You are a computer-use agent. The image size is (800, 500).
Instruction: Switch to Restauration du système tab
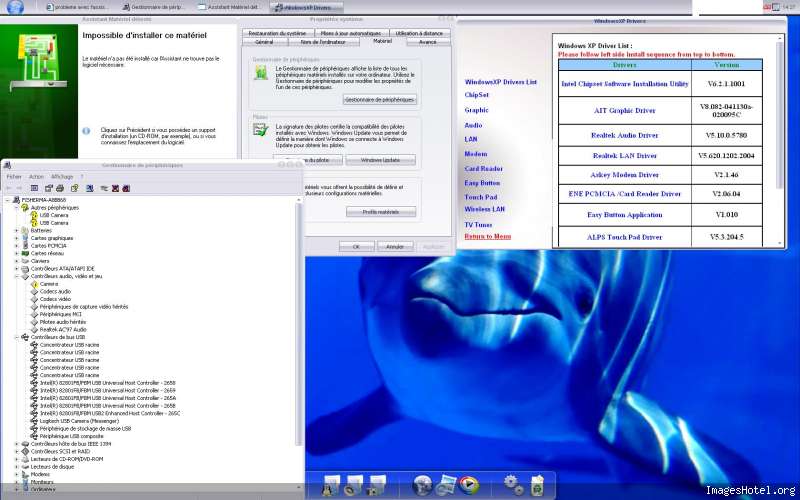[277, 33]
